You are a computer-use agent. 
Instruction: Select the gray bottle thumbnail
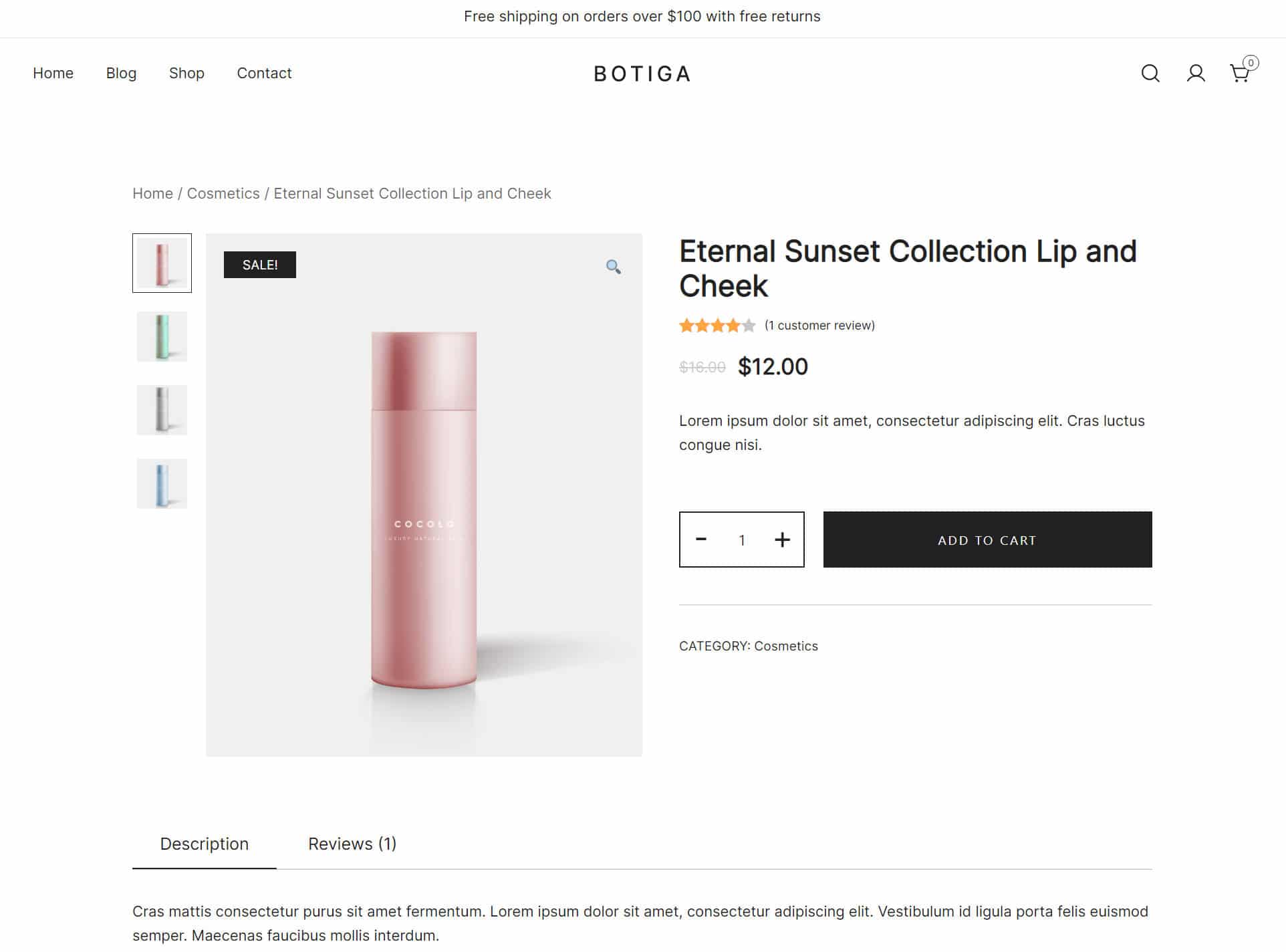click(x=162, y=410)
